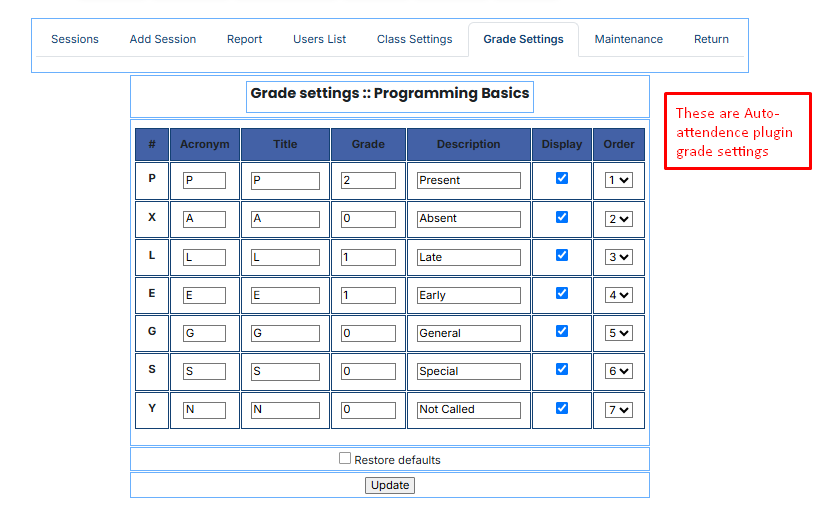Go to Users List tab
Image resolution: width=819 pixels, height=520 pixels.
coord(319,39)
